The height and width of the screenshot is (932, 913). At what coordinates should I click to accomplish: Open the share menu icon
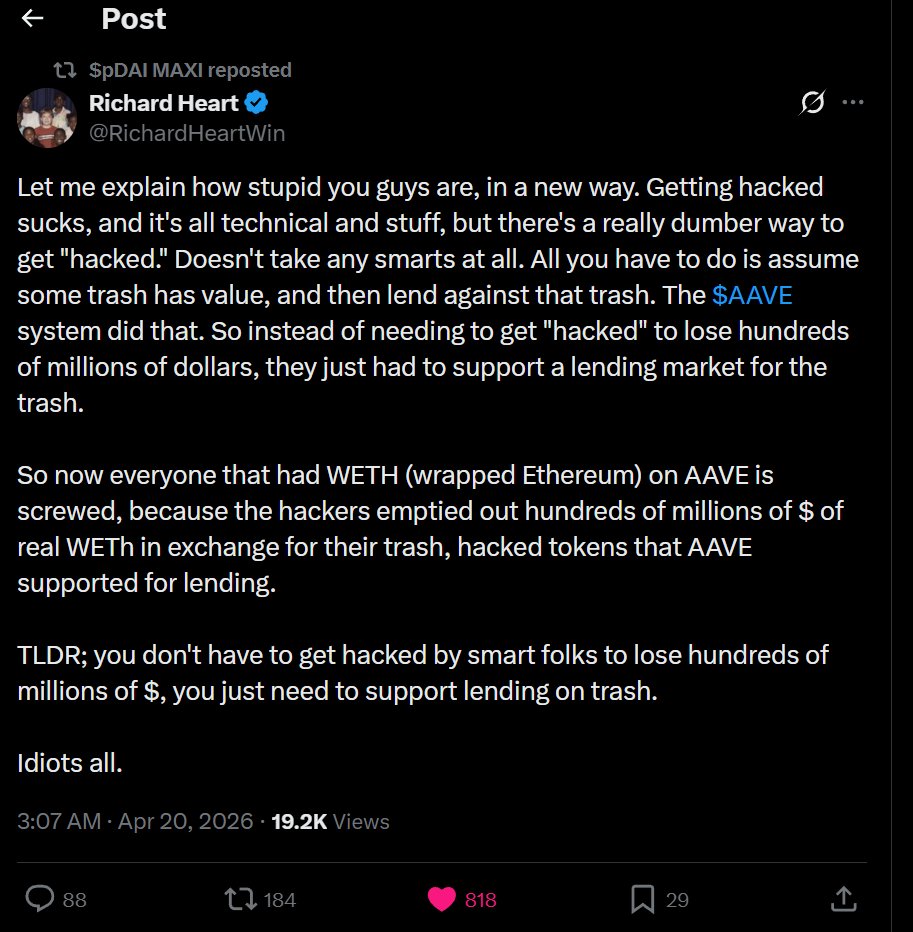click(x=842, y=899)
